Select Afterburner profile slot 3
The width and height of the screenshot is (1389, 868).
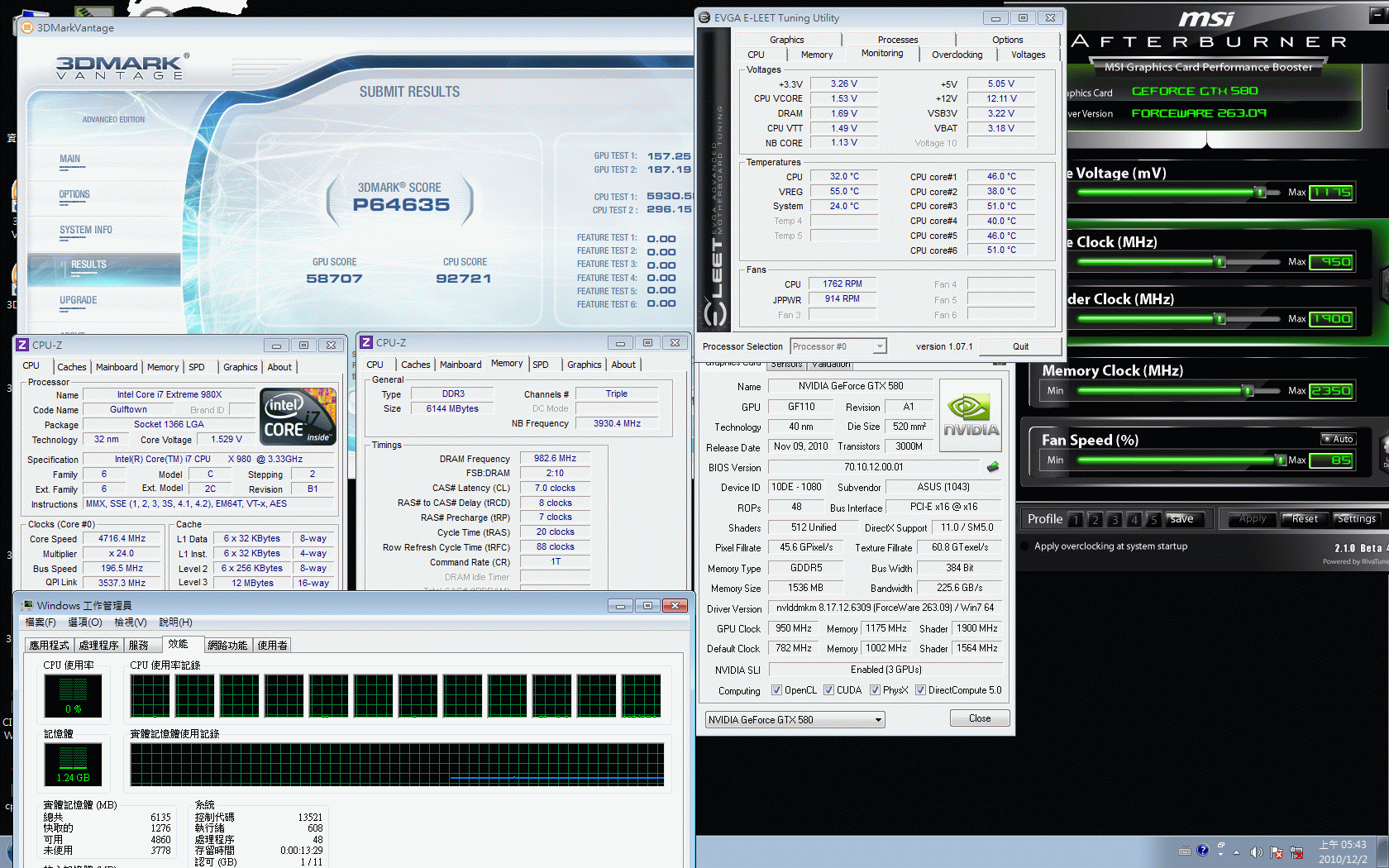click(1115, 520)
